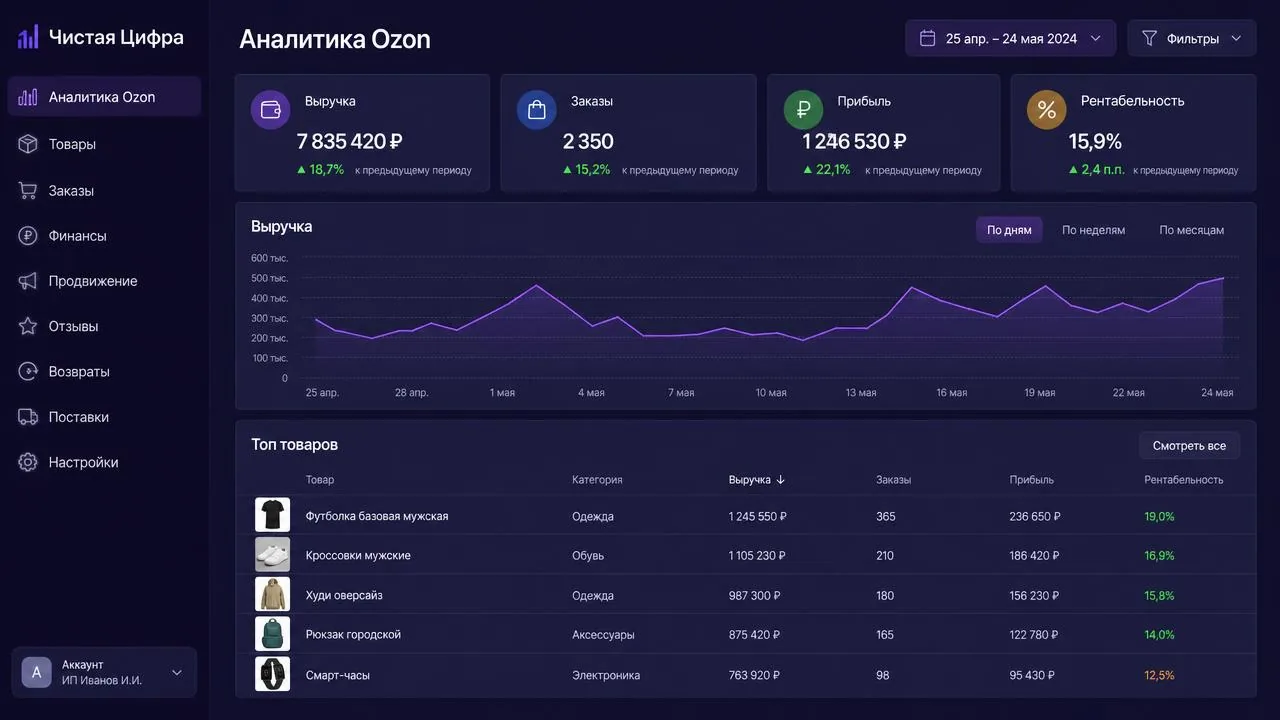Click the Рентабельность column header in the table

tap(1184, 480)
